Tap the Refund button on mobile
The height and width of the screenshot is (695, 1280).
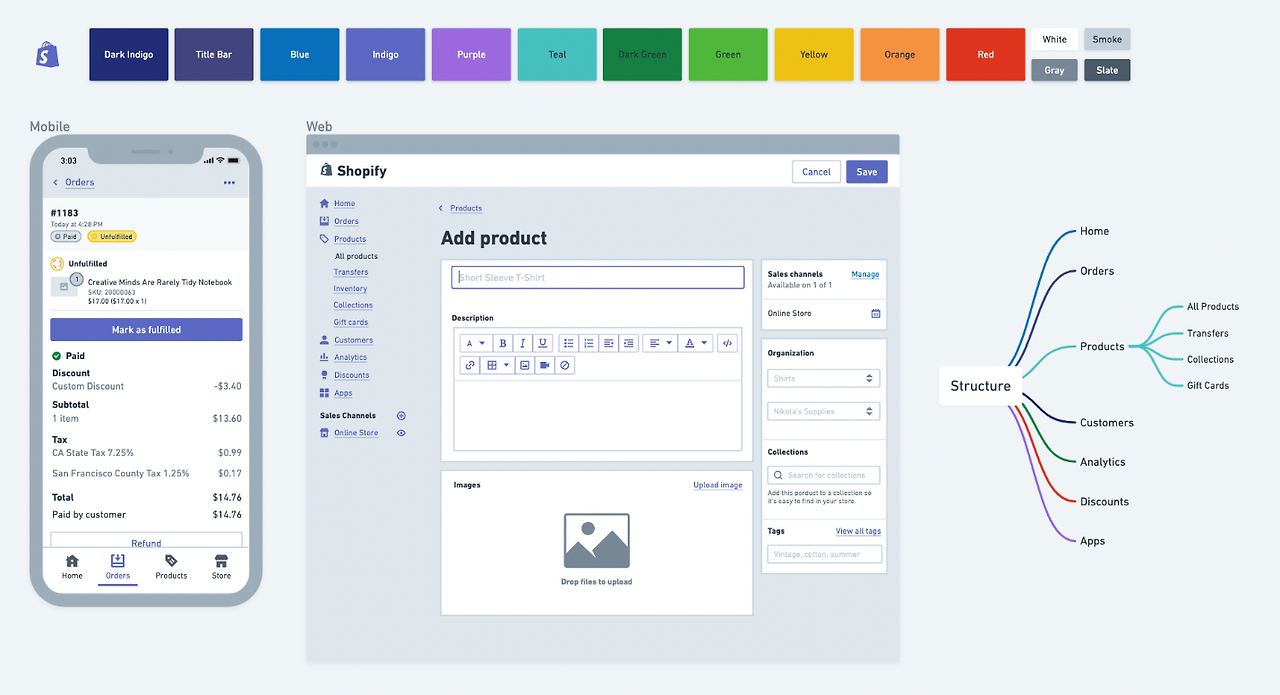click(146, 541)
